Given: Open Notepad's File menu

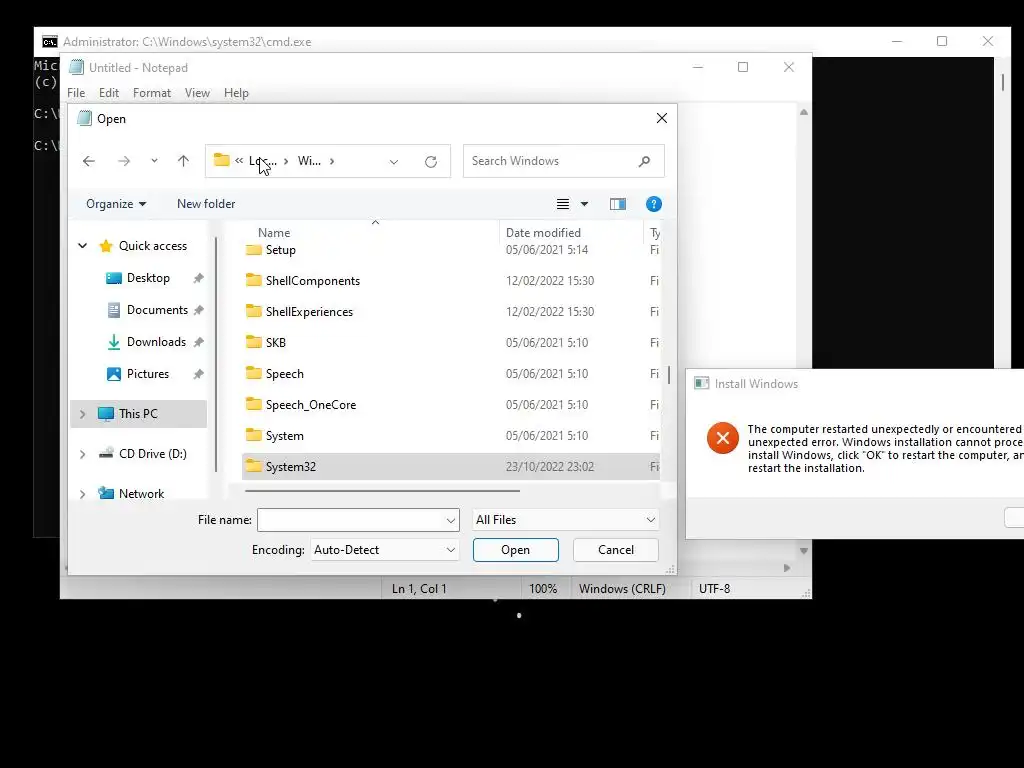Looking at the screenshot, I should point(76,93).
